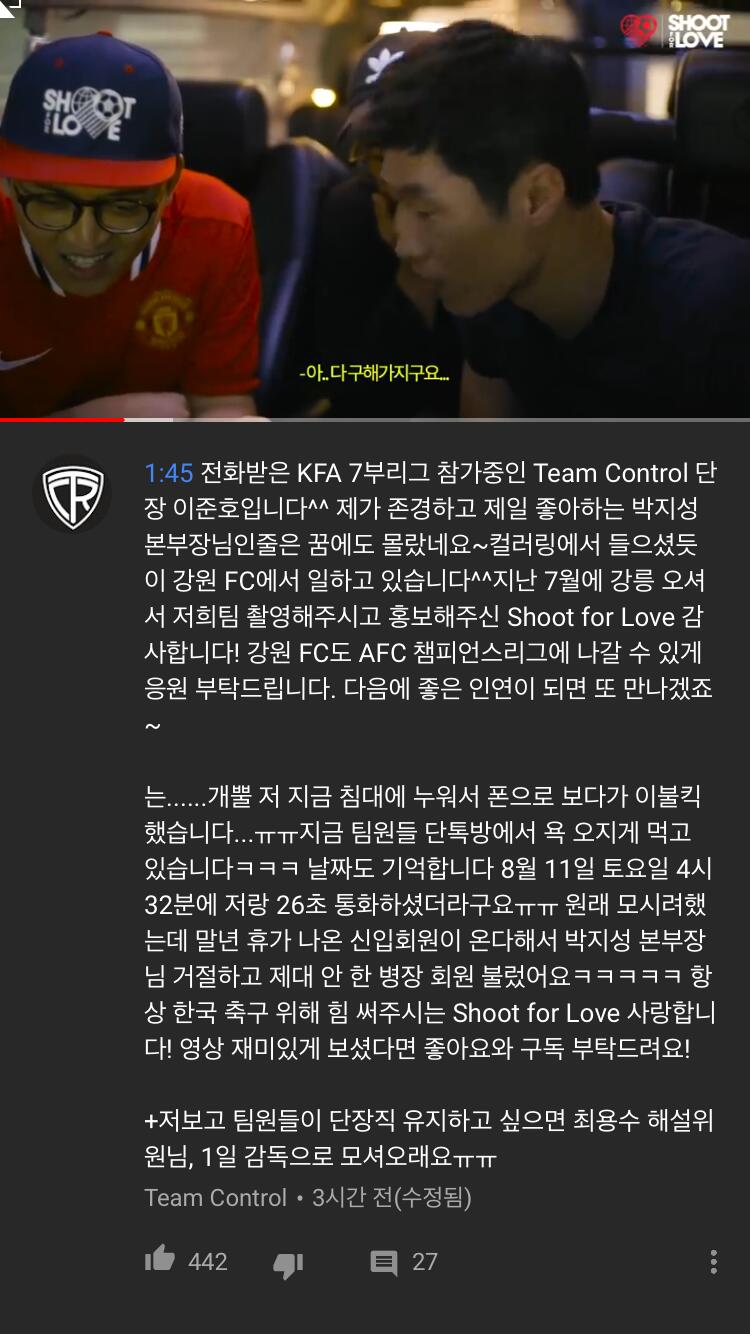Screen dimensions: 750x1334
Task: Tap the white corner arrow at the video's top-left
Action: 10,8
